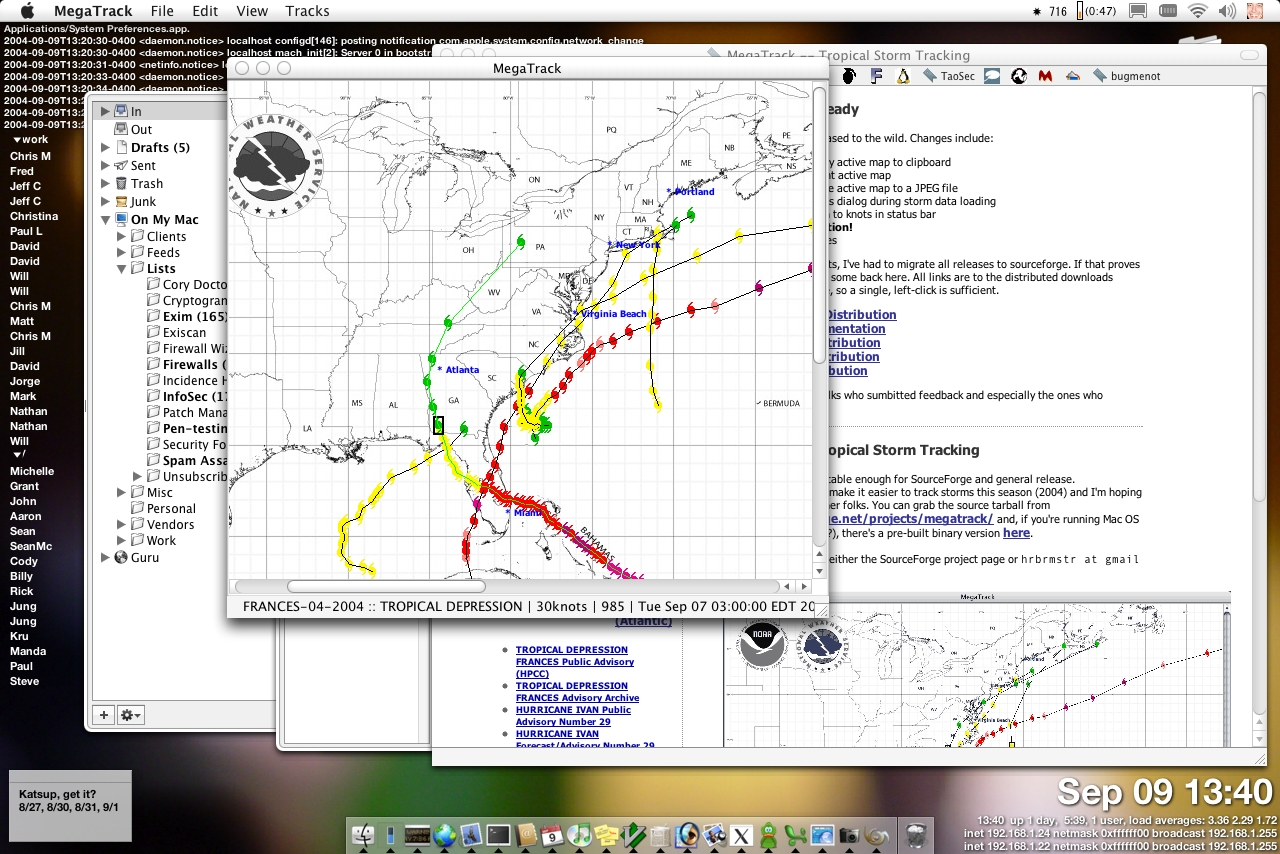This screenshot has height=854, width=1280.
Task: Expand the Vendors folder
Action: 122,524
